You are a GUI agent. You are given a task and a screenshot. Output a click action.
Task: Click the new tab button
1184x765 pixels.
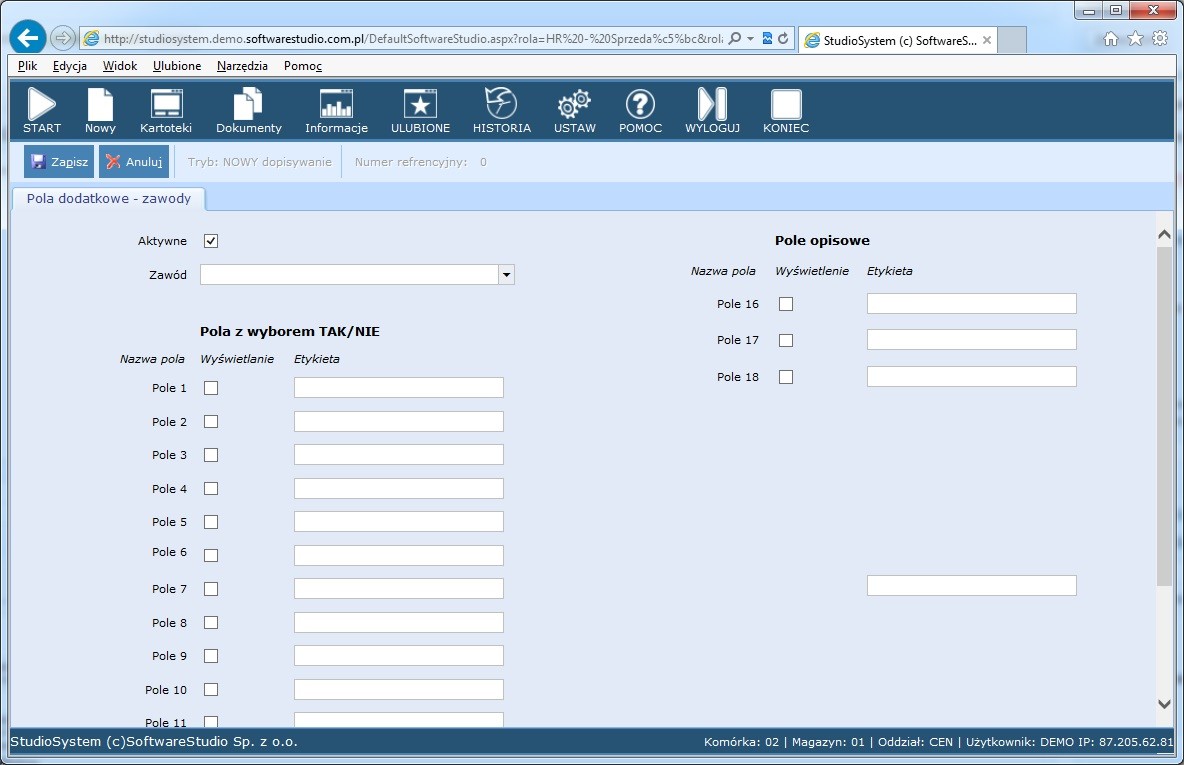pos(1012,40)
